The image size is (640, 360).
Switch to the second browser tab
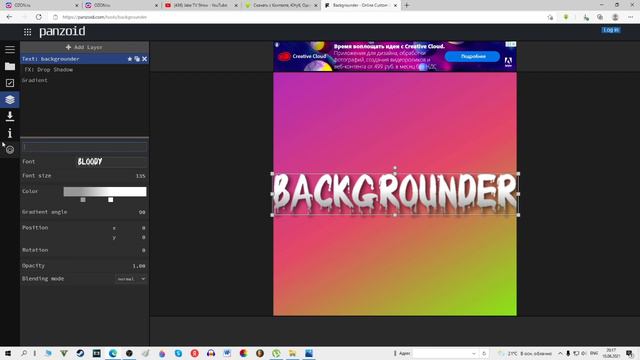tap(120, 5)
